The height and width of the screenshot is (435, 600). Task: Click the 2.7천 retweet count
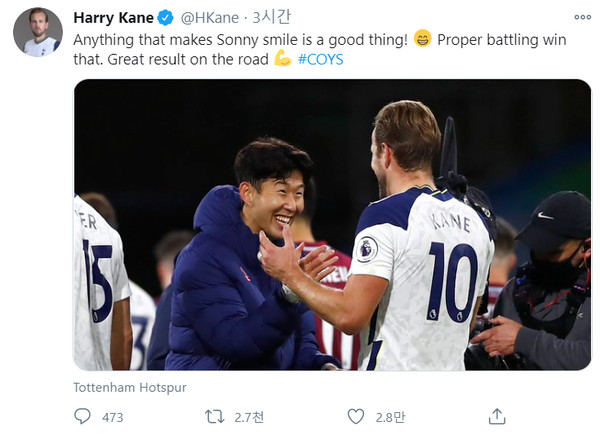[x=248, y=416]
